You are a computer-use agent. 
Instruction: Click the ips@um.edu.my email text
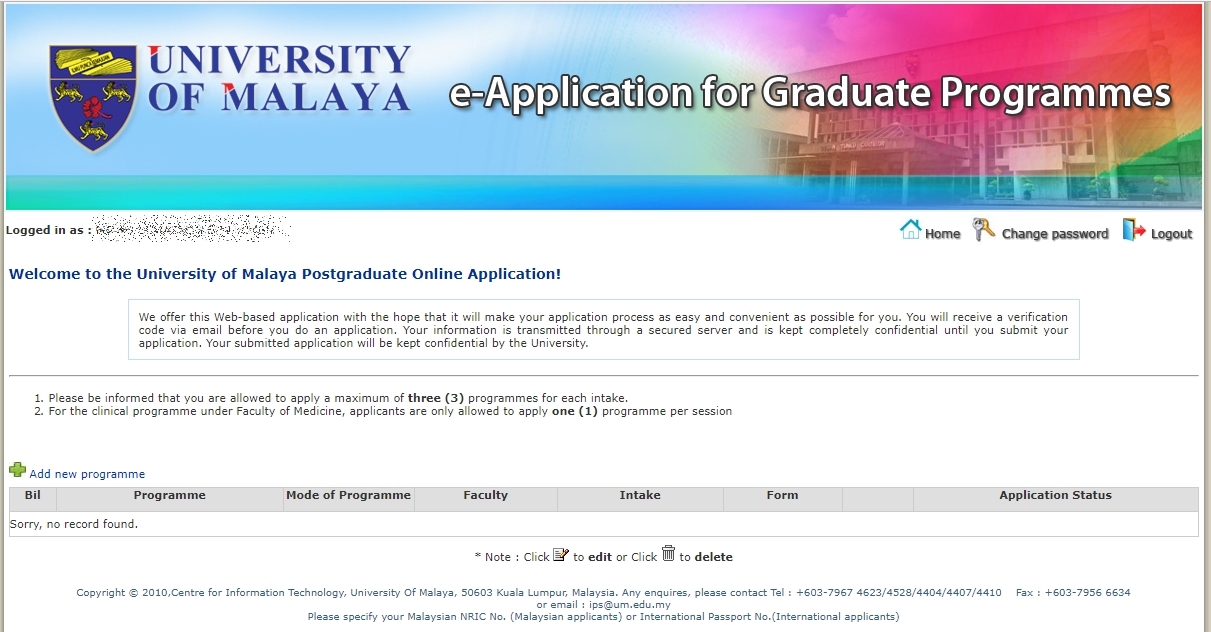(629, 605)
